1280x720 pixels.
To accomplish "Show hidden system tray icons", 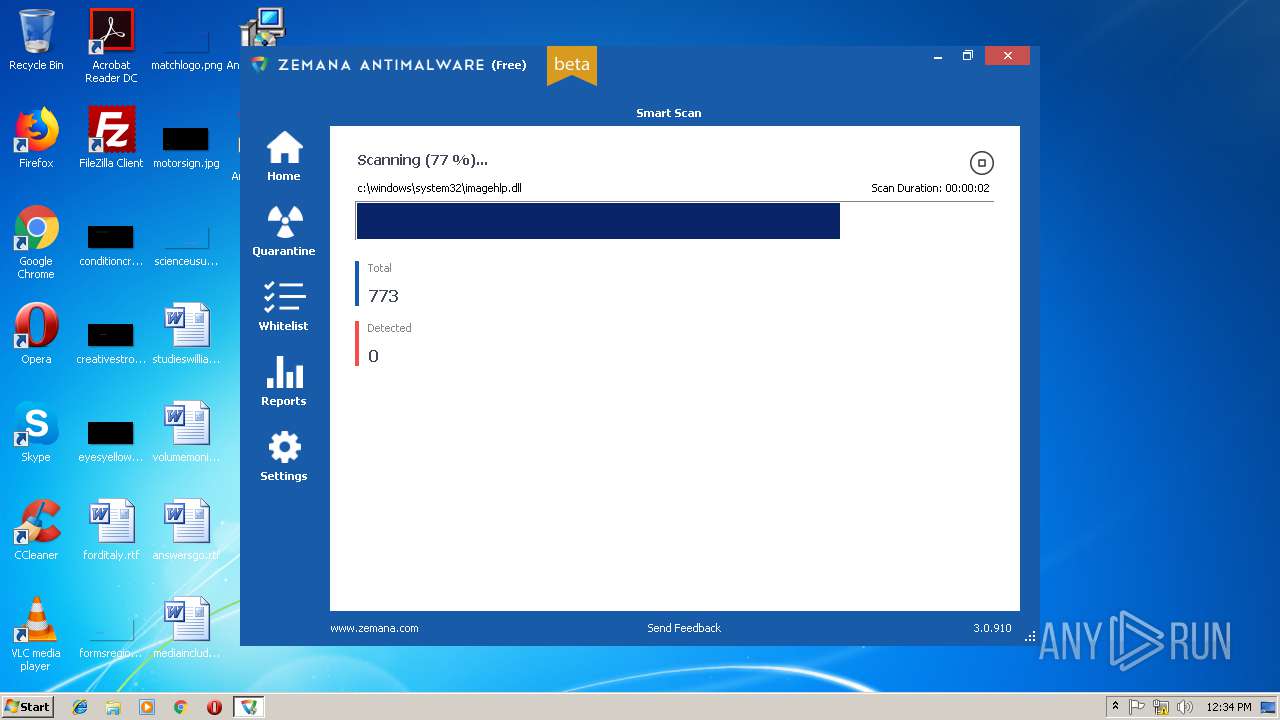I will (x=1115, y=707).
